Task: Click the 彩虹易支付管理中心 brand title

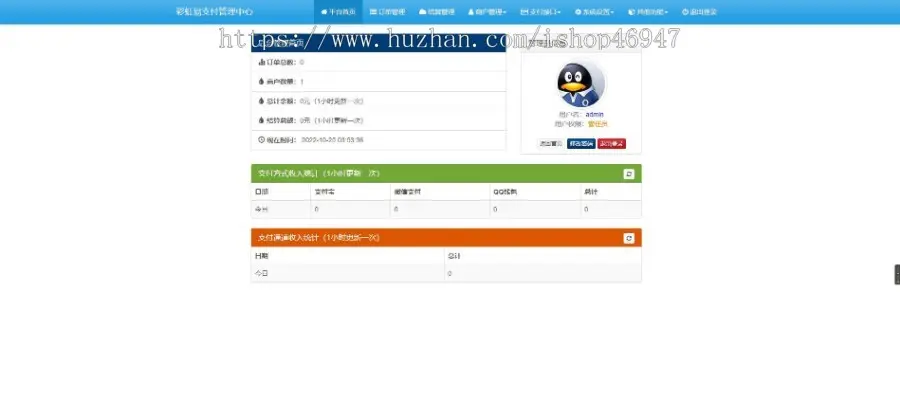Action: click(x=214, y=12)
